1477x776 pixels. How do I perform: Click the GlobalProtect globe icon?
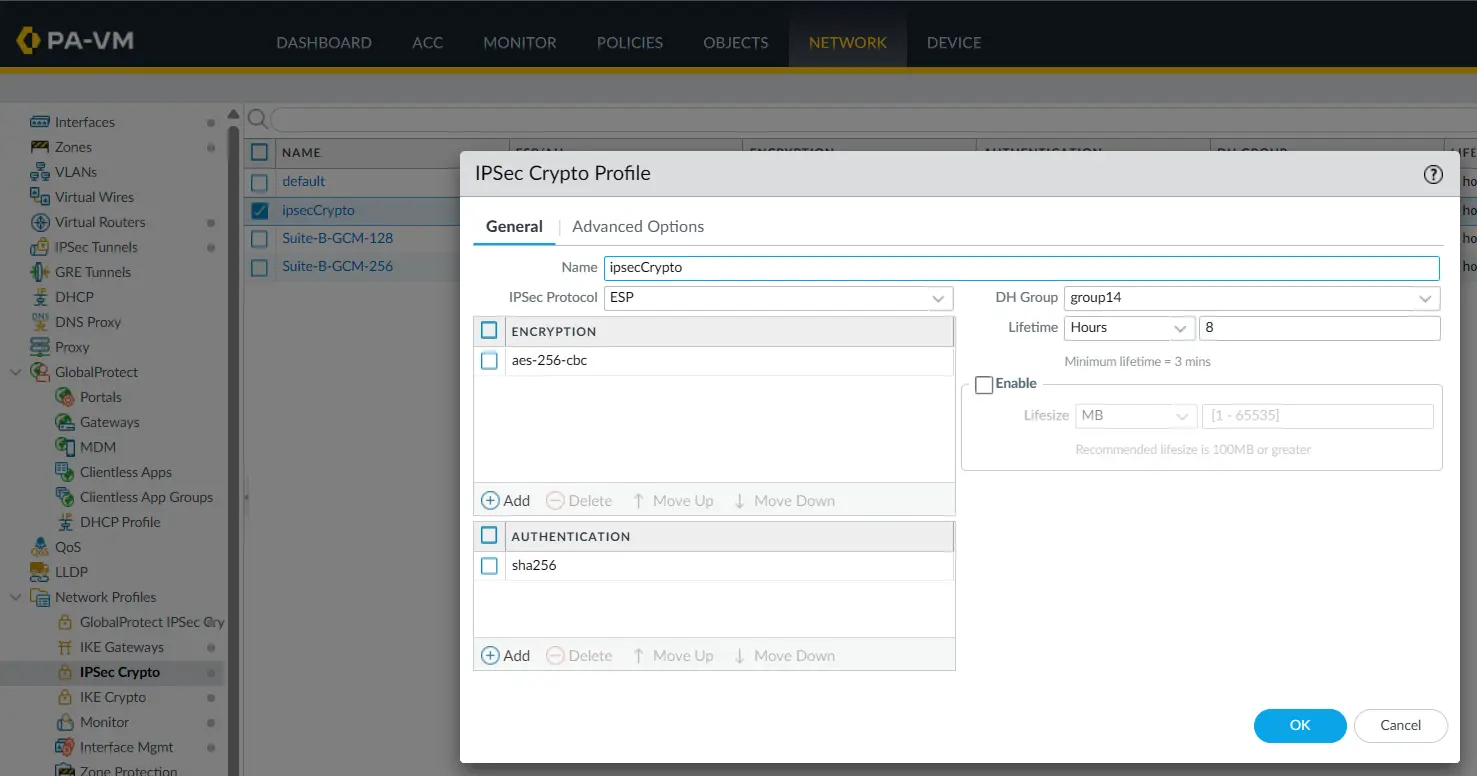tap(40, 372)
